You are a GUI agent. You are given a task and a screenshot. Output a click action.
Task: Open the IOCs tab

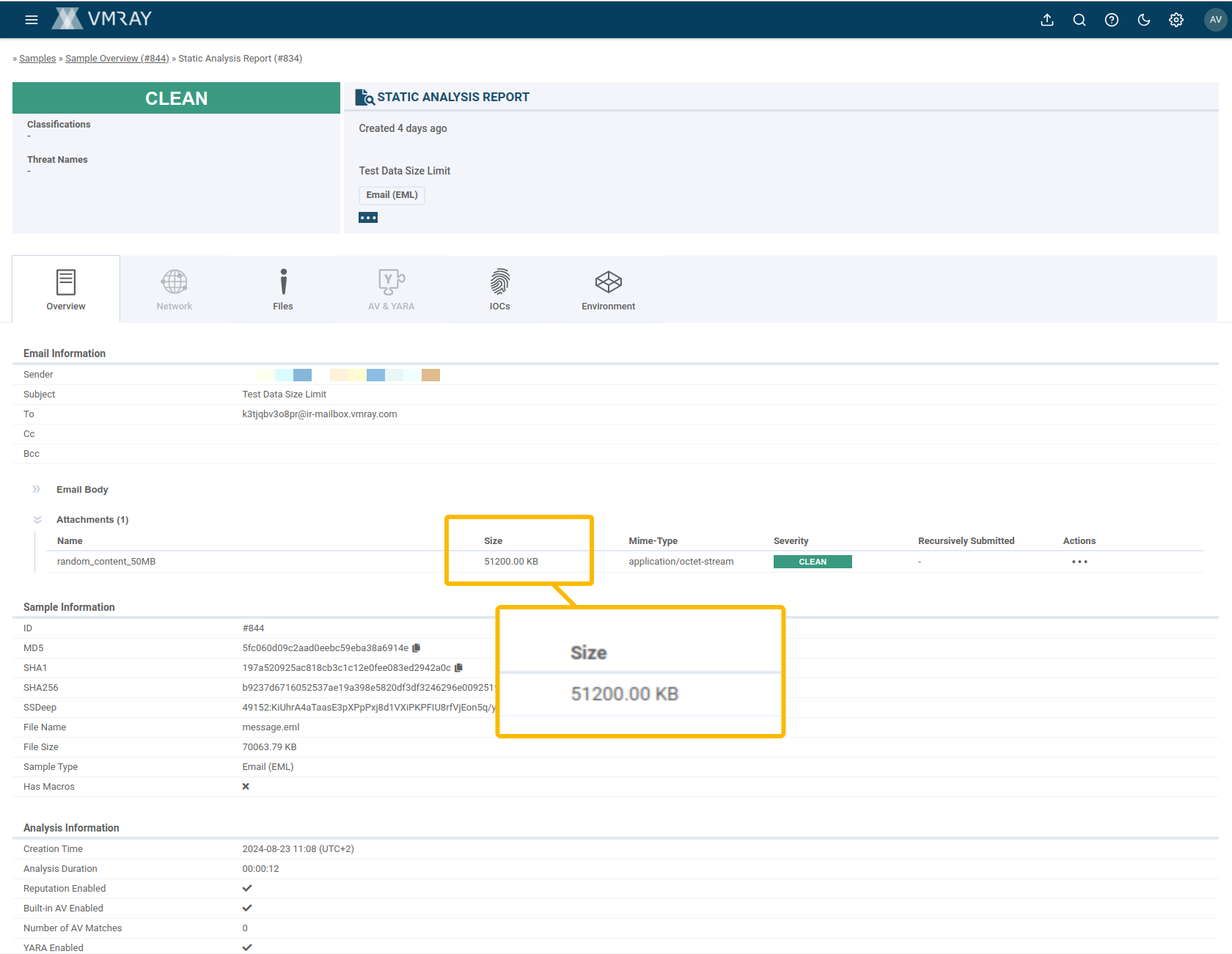coord(500,290)
